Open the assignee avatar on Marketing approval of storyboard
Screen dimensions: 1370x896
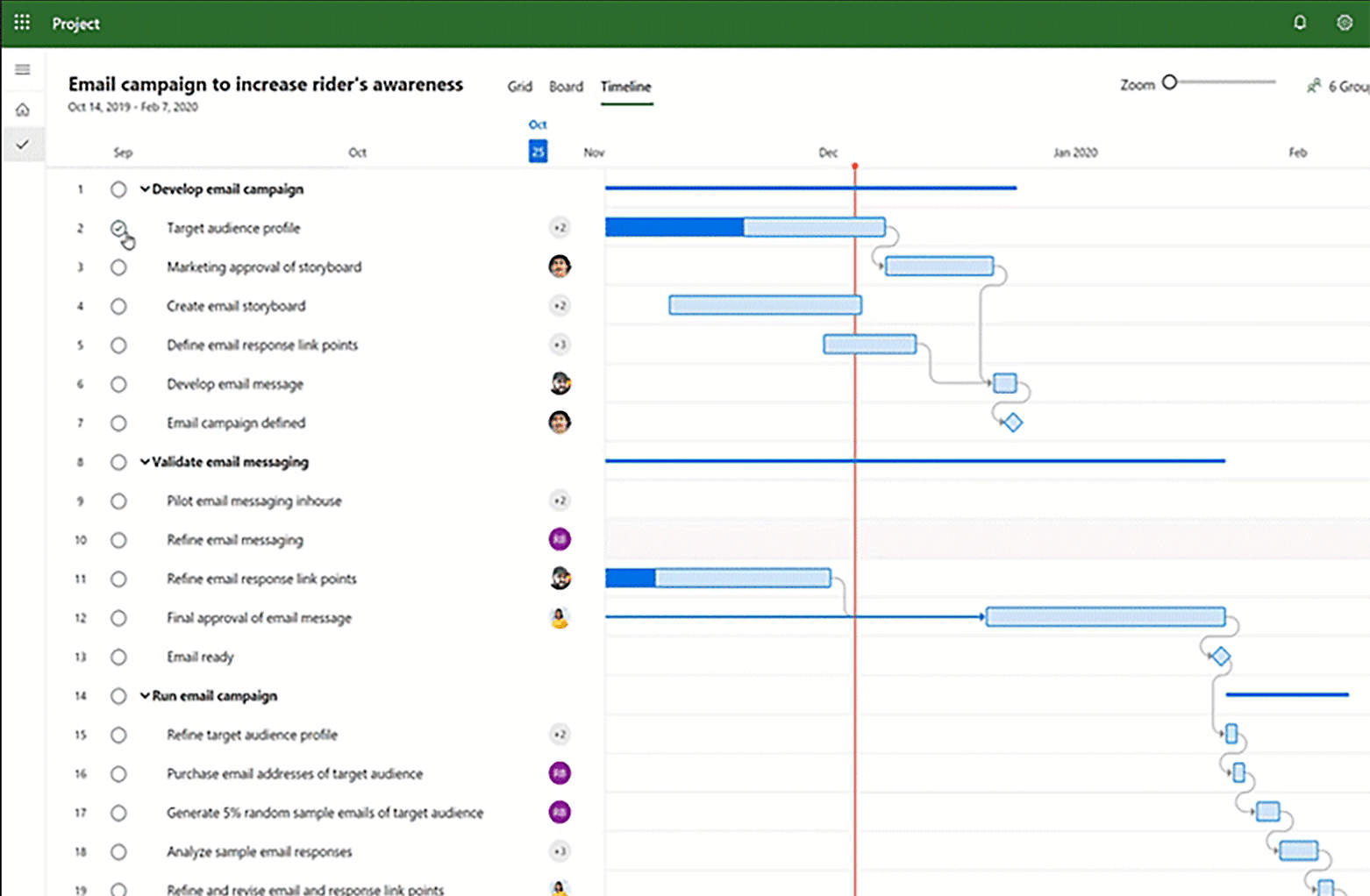(560, 267)
